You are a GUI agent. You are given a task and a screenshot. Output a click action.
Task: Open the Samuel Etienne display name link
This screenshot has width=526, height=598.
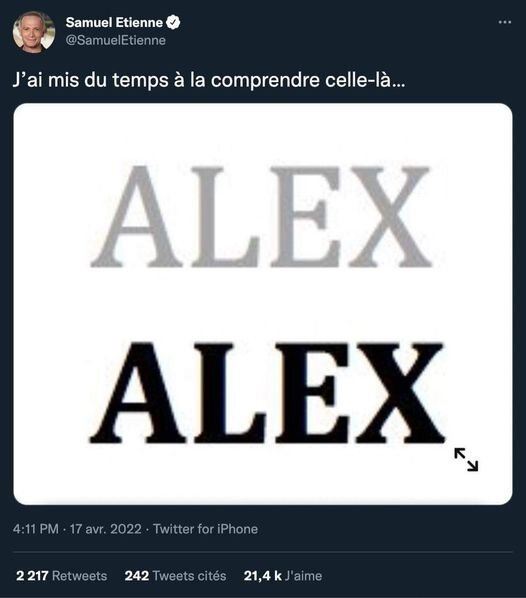coord(114,23)
